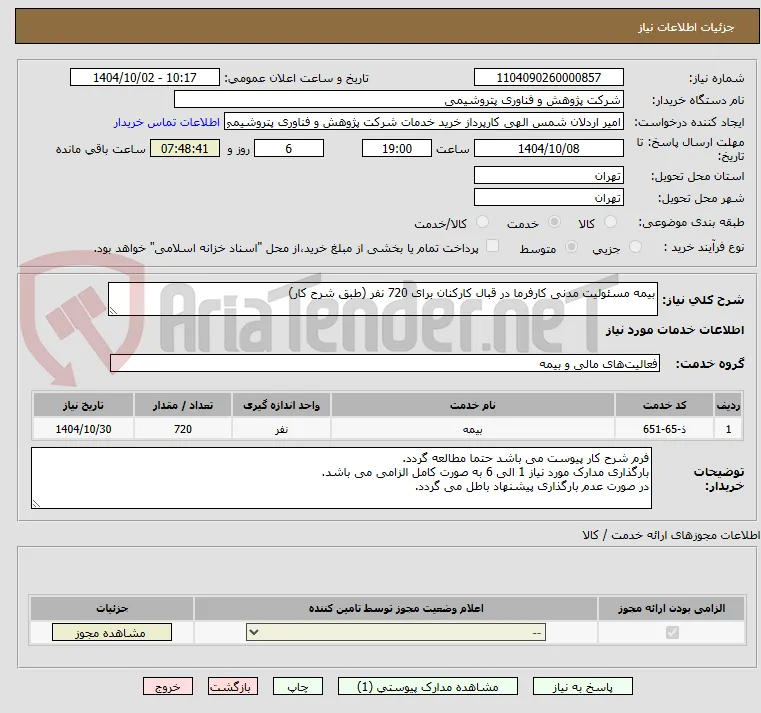Click the خروج exit button
The image size is (761, 713).
coord(168,687)
